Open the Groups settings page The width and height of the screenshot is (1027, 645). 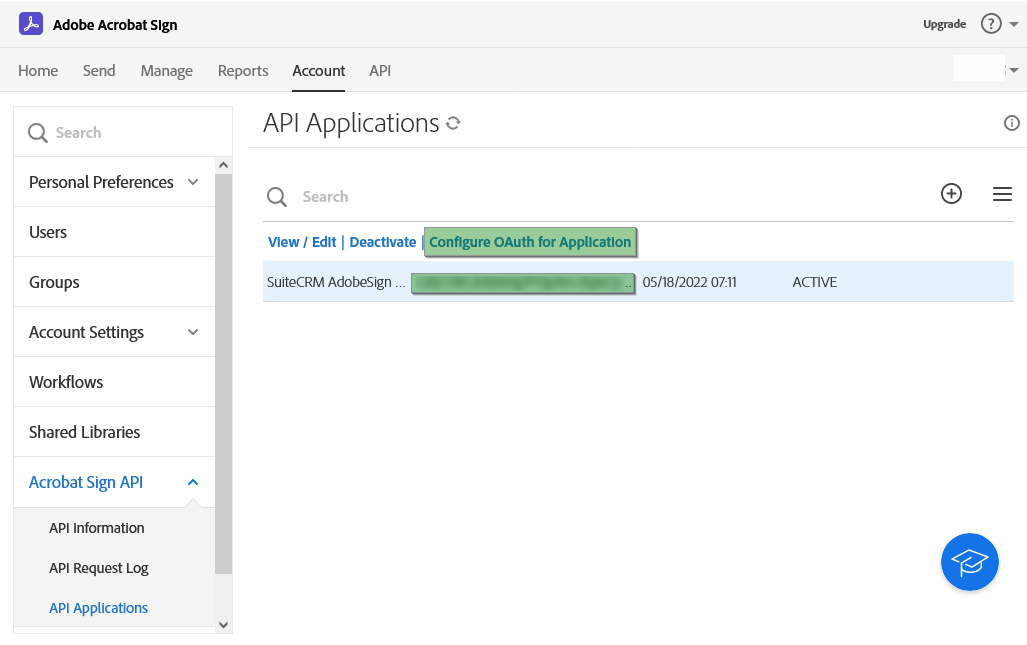coord(54,282)
